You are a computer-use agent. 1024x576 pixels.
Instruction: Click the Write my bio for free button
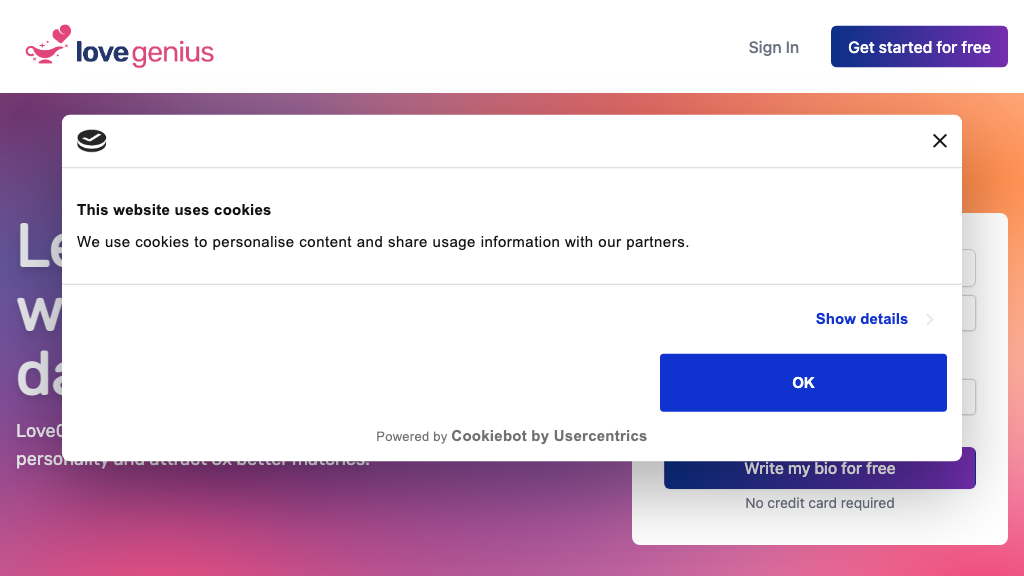pos(819,469)
